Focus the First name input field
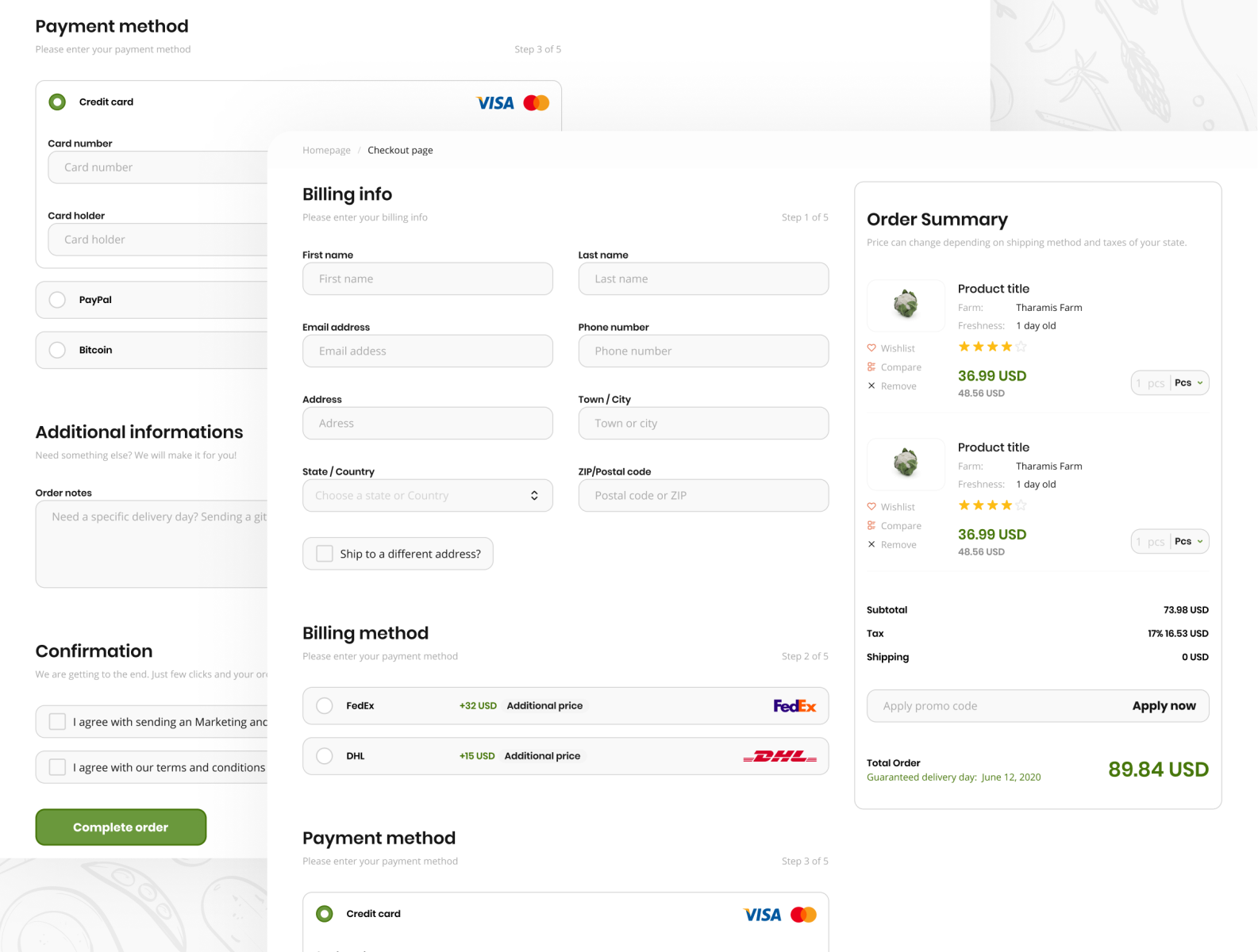The height and width of the screenshot is (952, 1258). point(427,279)
